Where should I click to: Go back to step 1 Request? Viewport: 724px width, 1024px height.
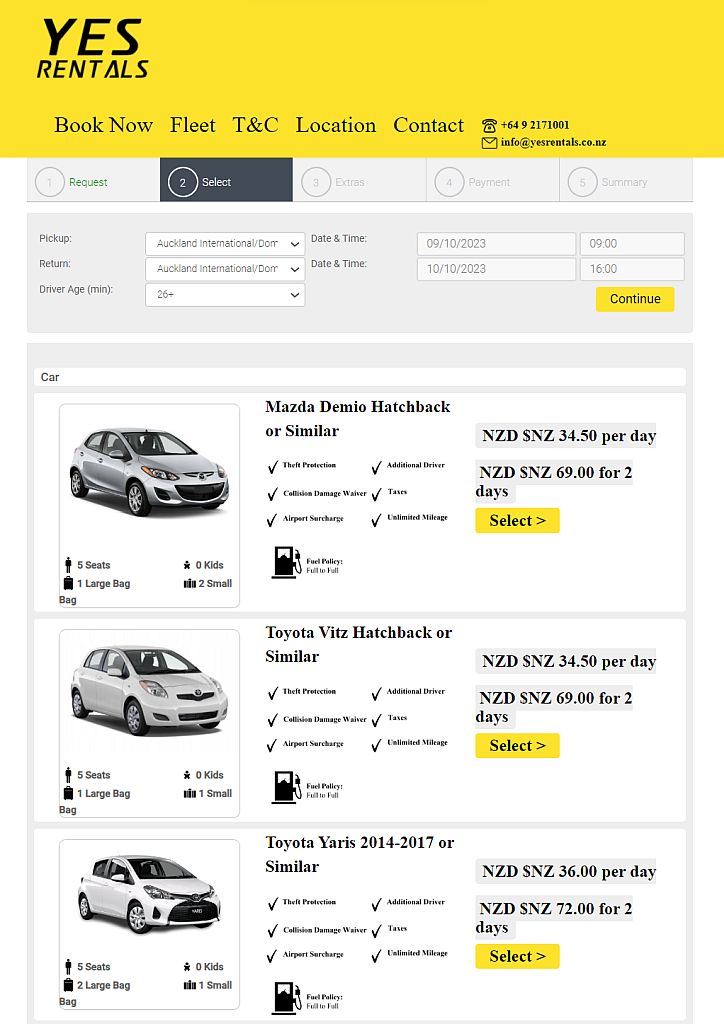(93, 182)
